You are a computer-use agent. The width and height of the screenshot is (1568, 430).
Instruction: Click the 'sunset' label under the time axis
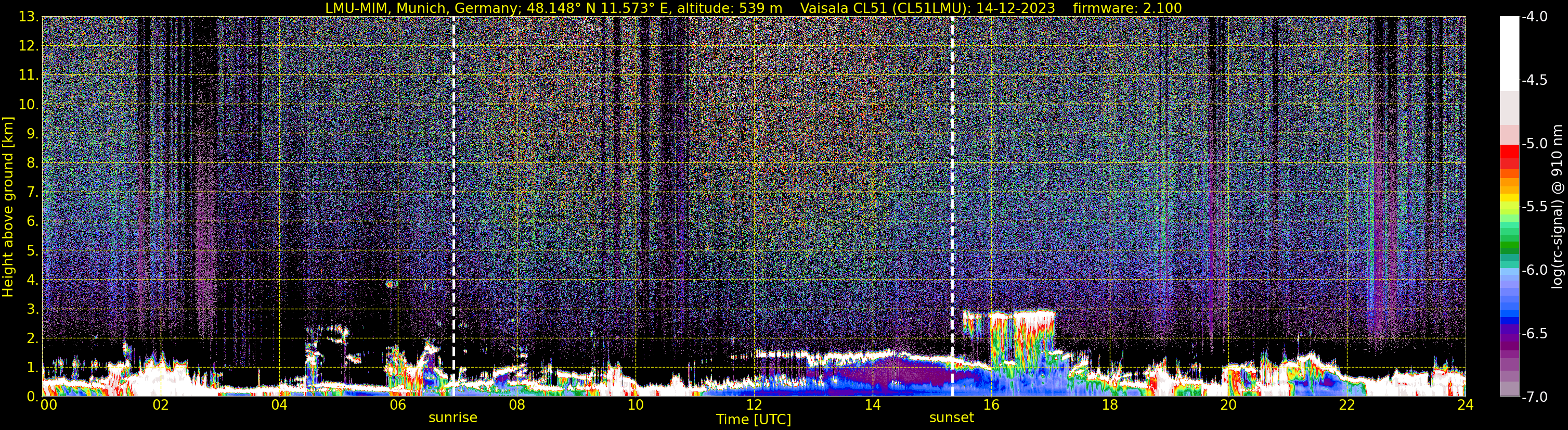click(x=951, y=418)
